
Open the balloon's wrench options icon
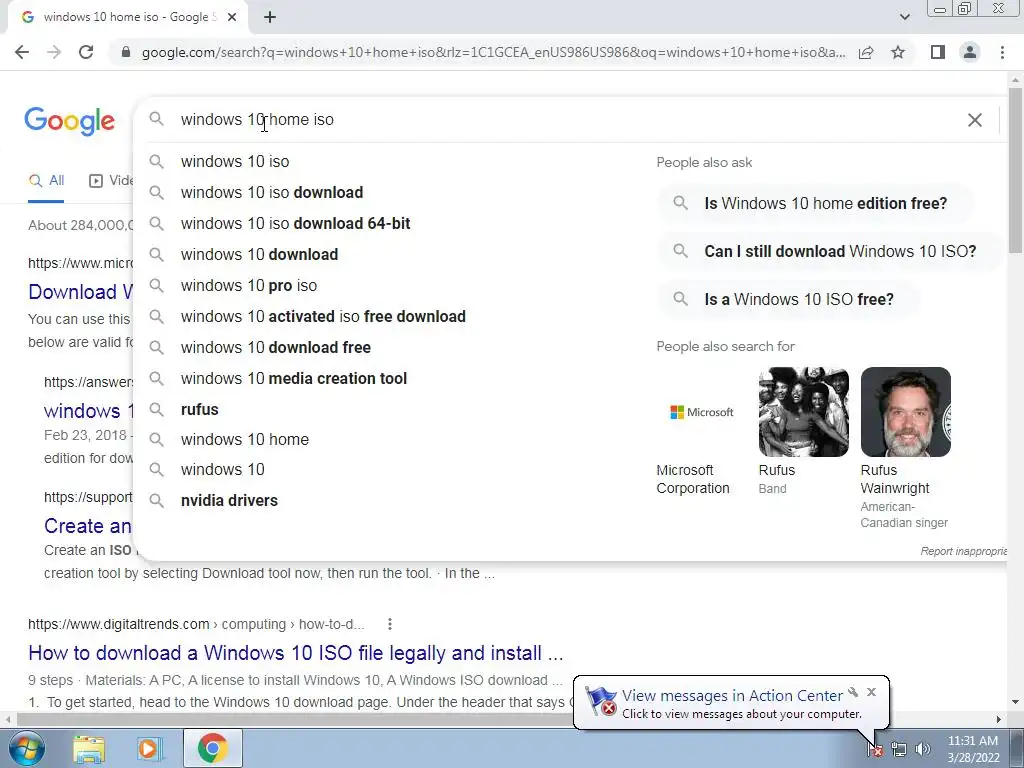pyautogui.click(x=853, y=692)
